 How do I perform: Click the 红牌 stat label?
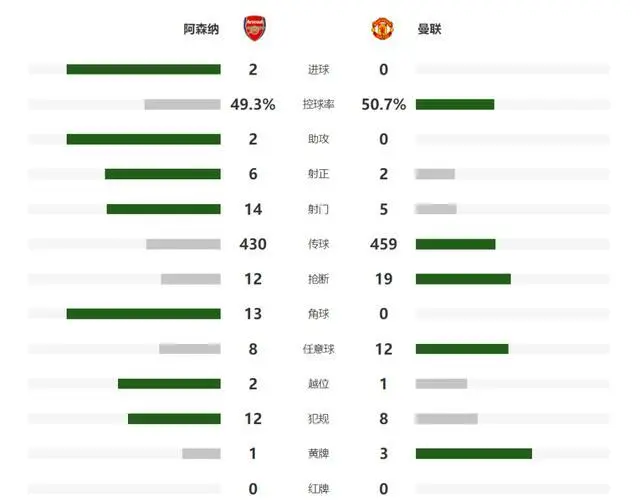[318, 489]
